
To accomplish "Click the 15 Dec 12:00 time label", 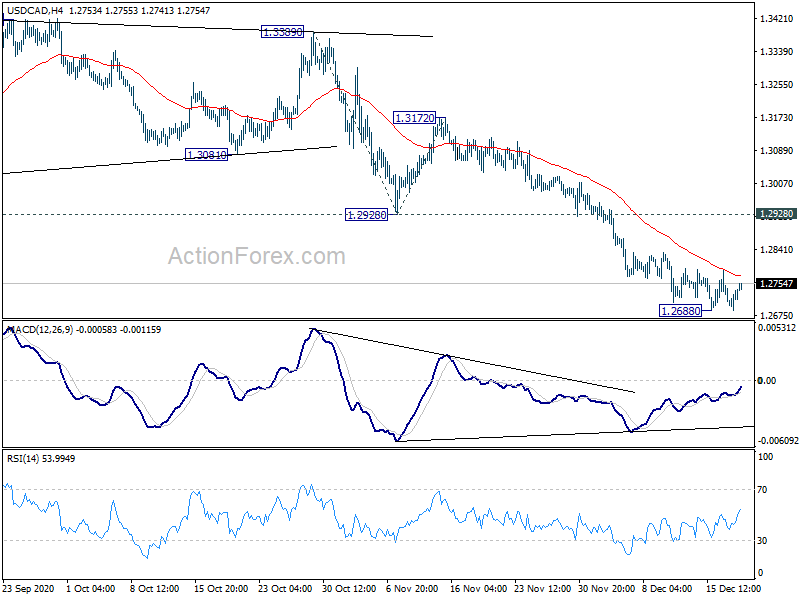I will click(733, 588).
